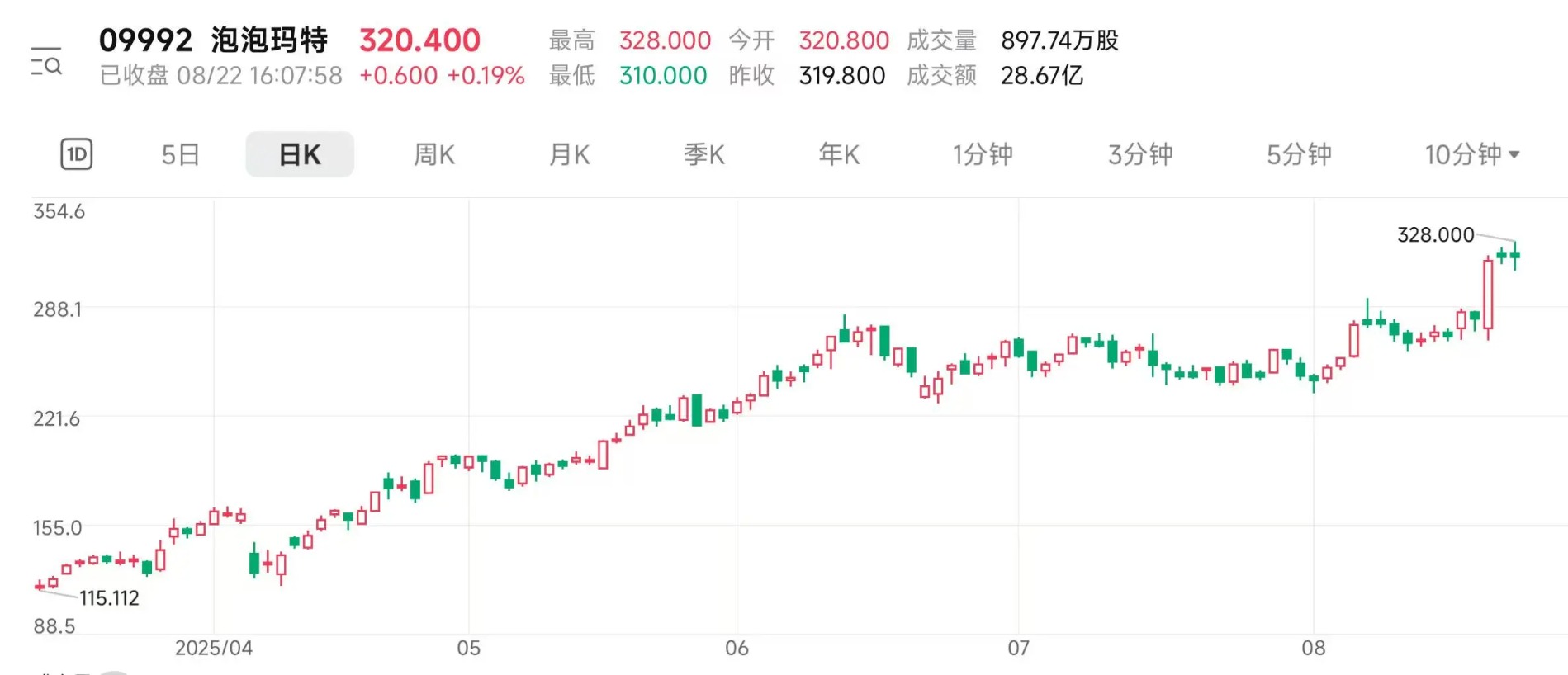The width and height of the screenshot is (1568, 675).
Task: Select the 1D intraday chart icon
Action: [x=76, y=154]
